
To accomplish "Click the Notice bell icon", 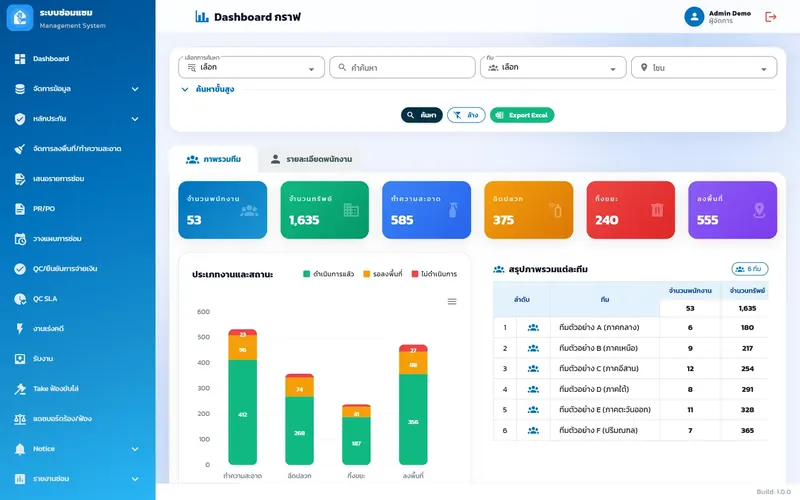I will (x=20, y=449).
